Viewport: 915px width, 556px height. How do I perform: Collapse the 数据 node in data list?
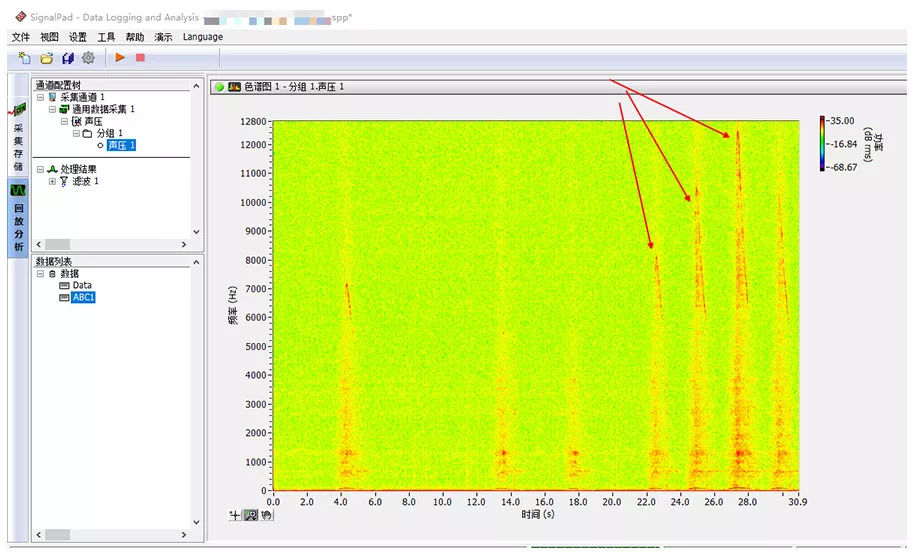pyautogui.click(x=40, y=274)
